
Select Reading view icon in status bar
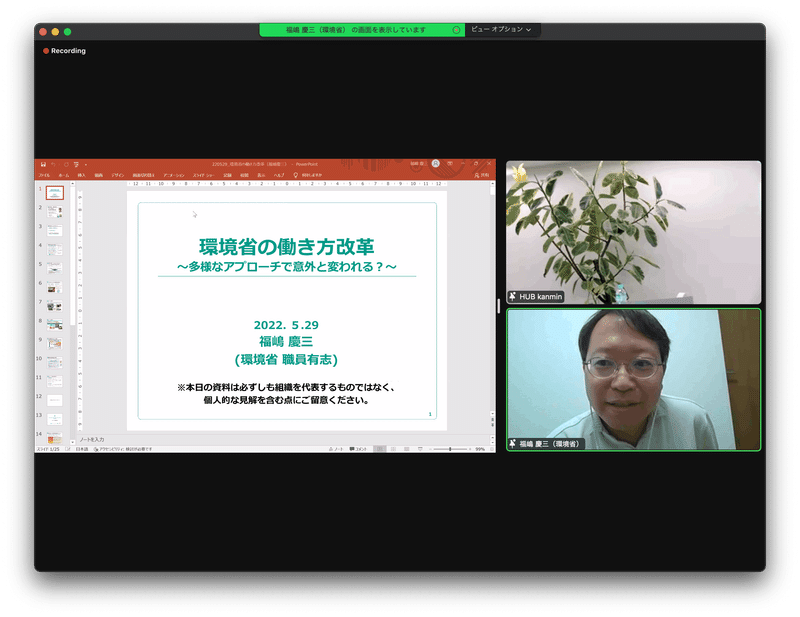(407, 449)
